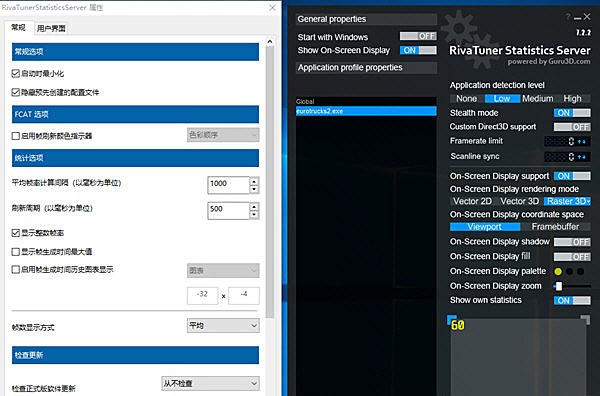Decrease the 刷新周期 value with down arrow

[254, 214]
